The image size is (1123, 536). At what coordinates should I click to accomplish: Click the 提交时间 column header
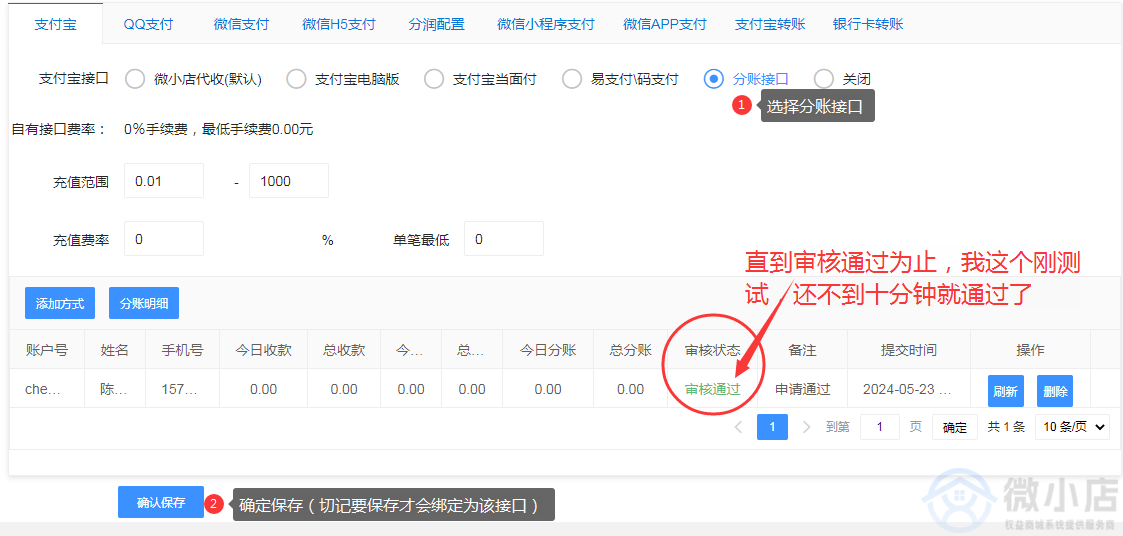(909, 350)
